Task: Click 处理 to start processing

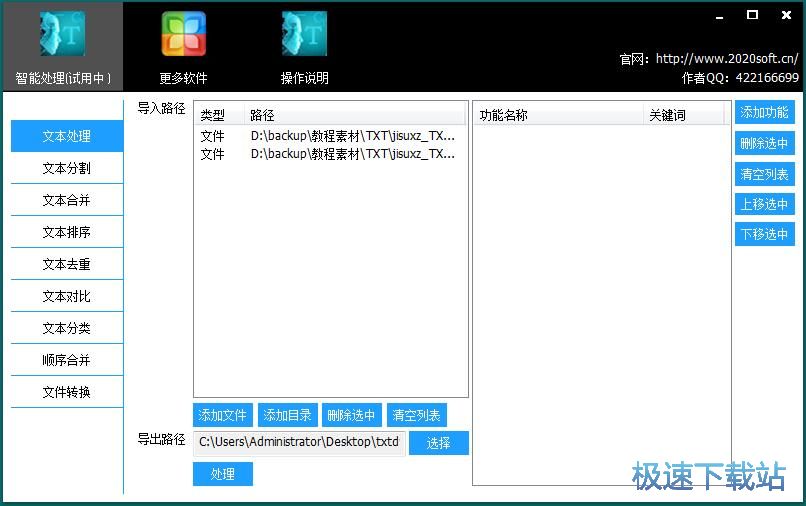Action: (x=223, y=474)
